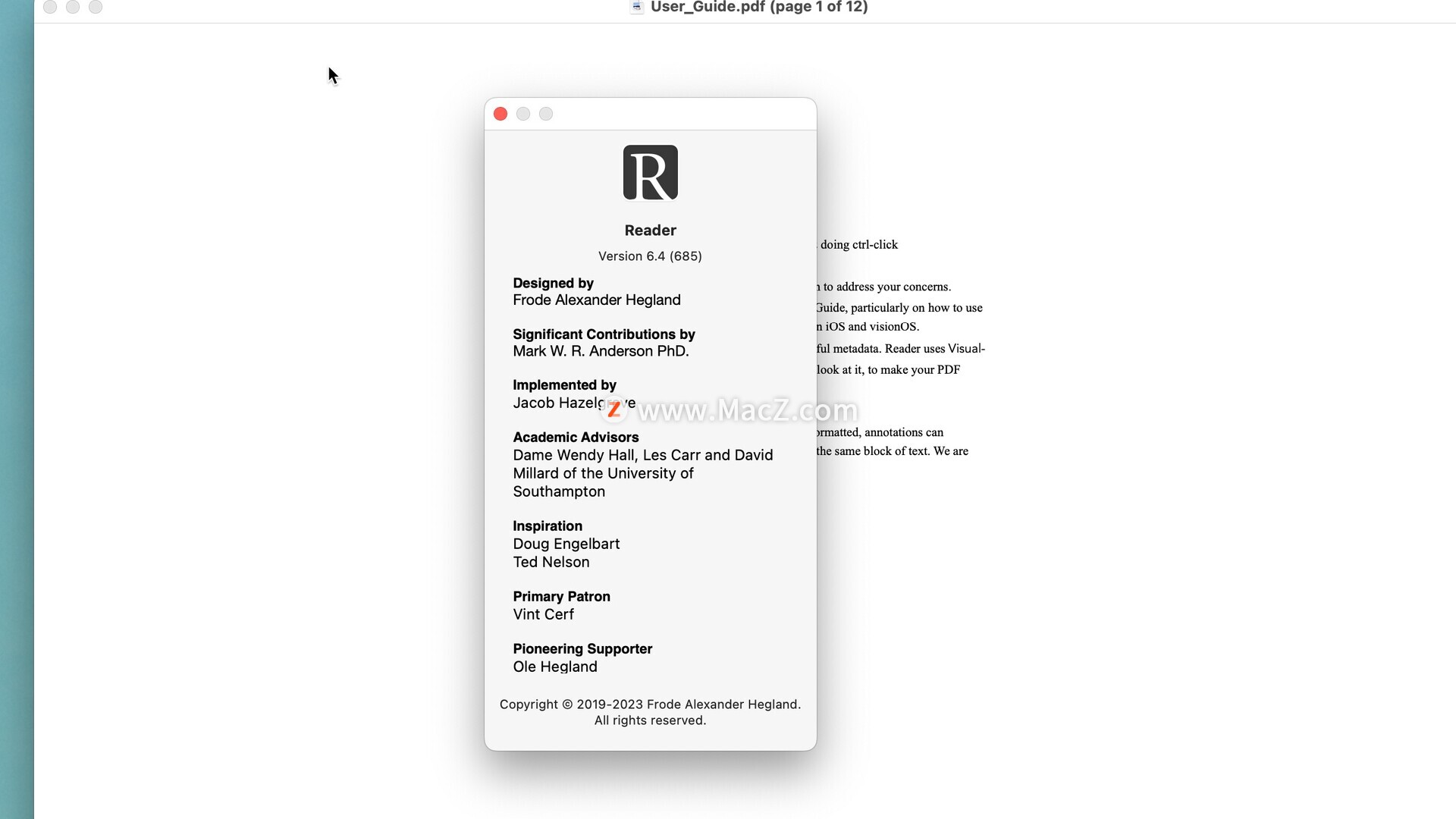This screenshot has width=1456, height=819.
Task: Click the name Frode Alexander Hegland under Designed by
Action: [x=597, y=300]
